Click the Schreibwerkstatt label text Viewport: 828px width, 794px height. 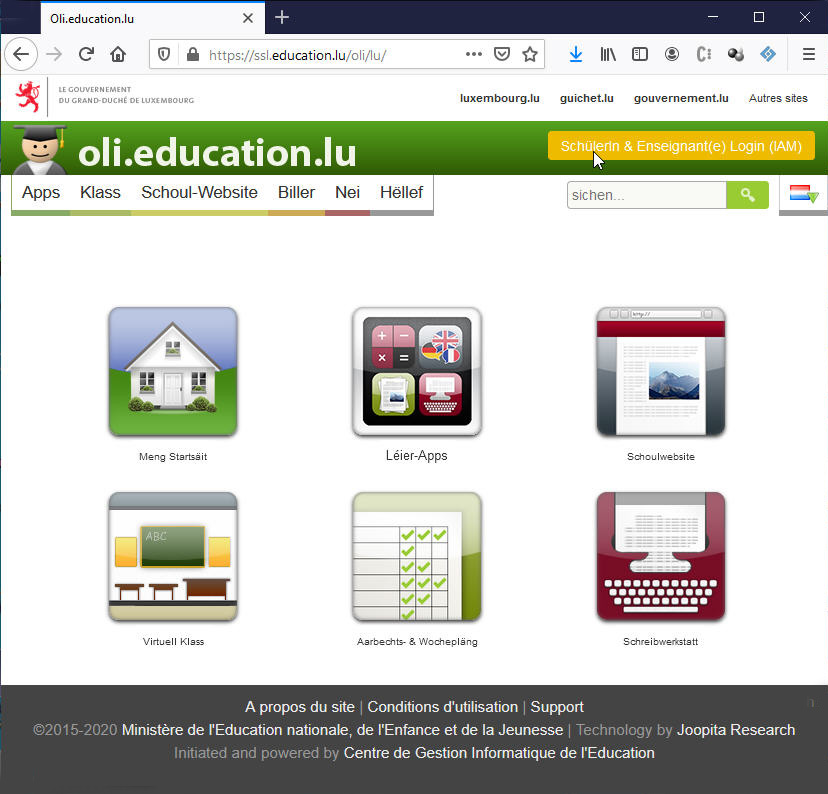click(x=661, y=641)
